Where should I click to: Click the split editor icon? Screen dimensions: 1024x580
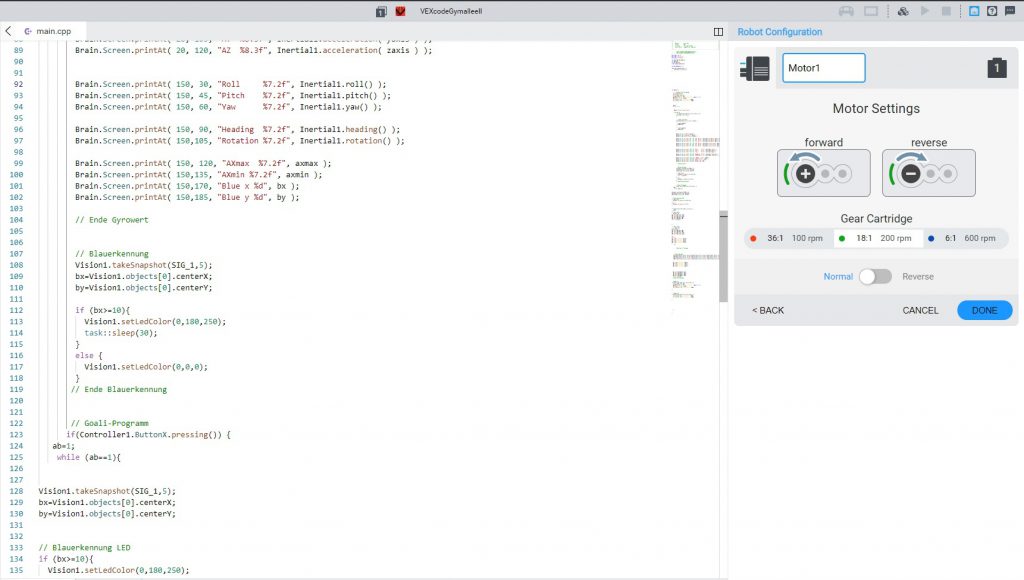(x=718, y=31)
